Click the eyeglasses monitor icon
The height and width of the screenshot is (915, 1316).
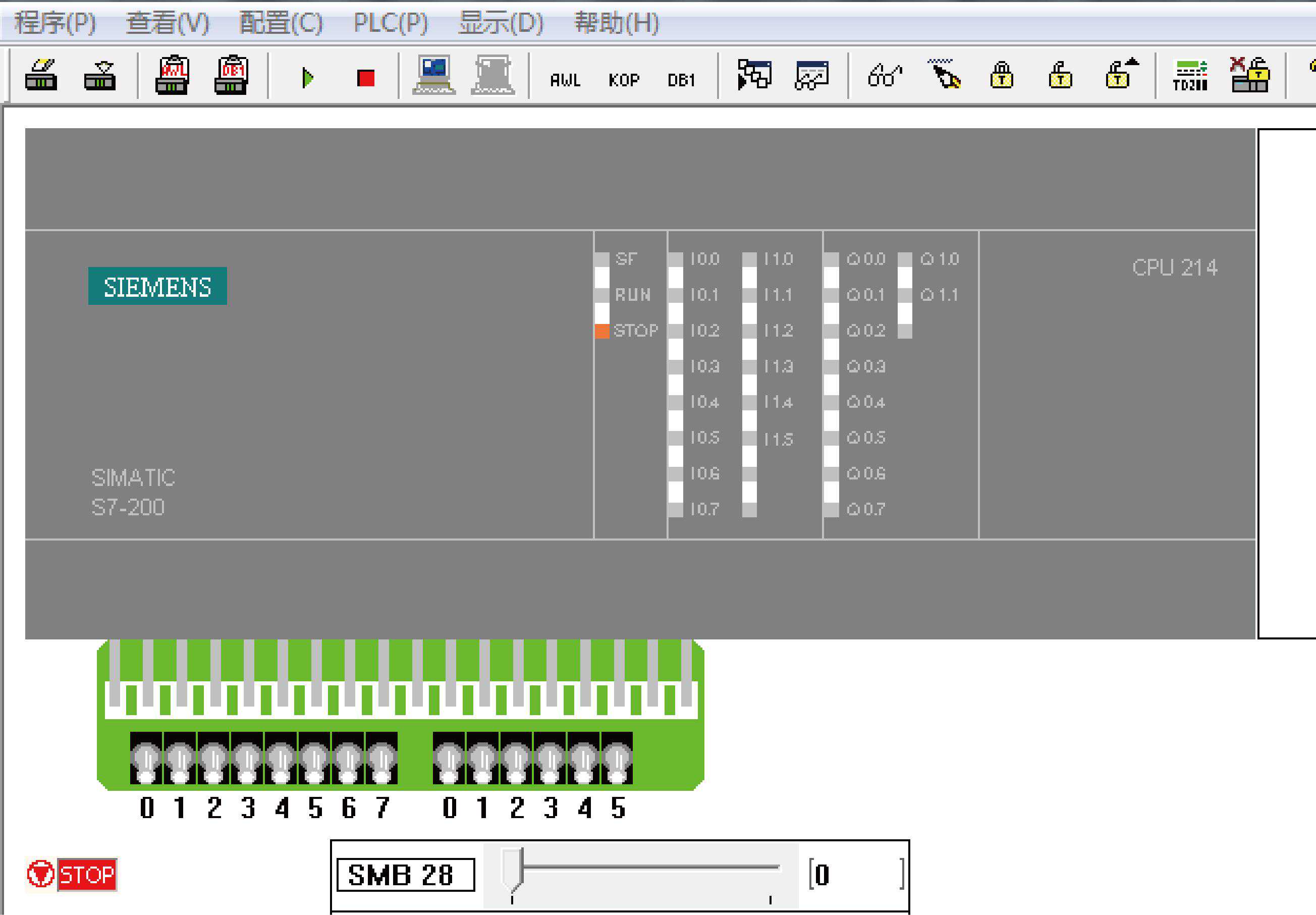885,75
